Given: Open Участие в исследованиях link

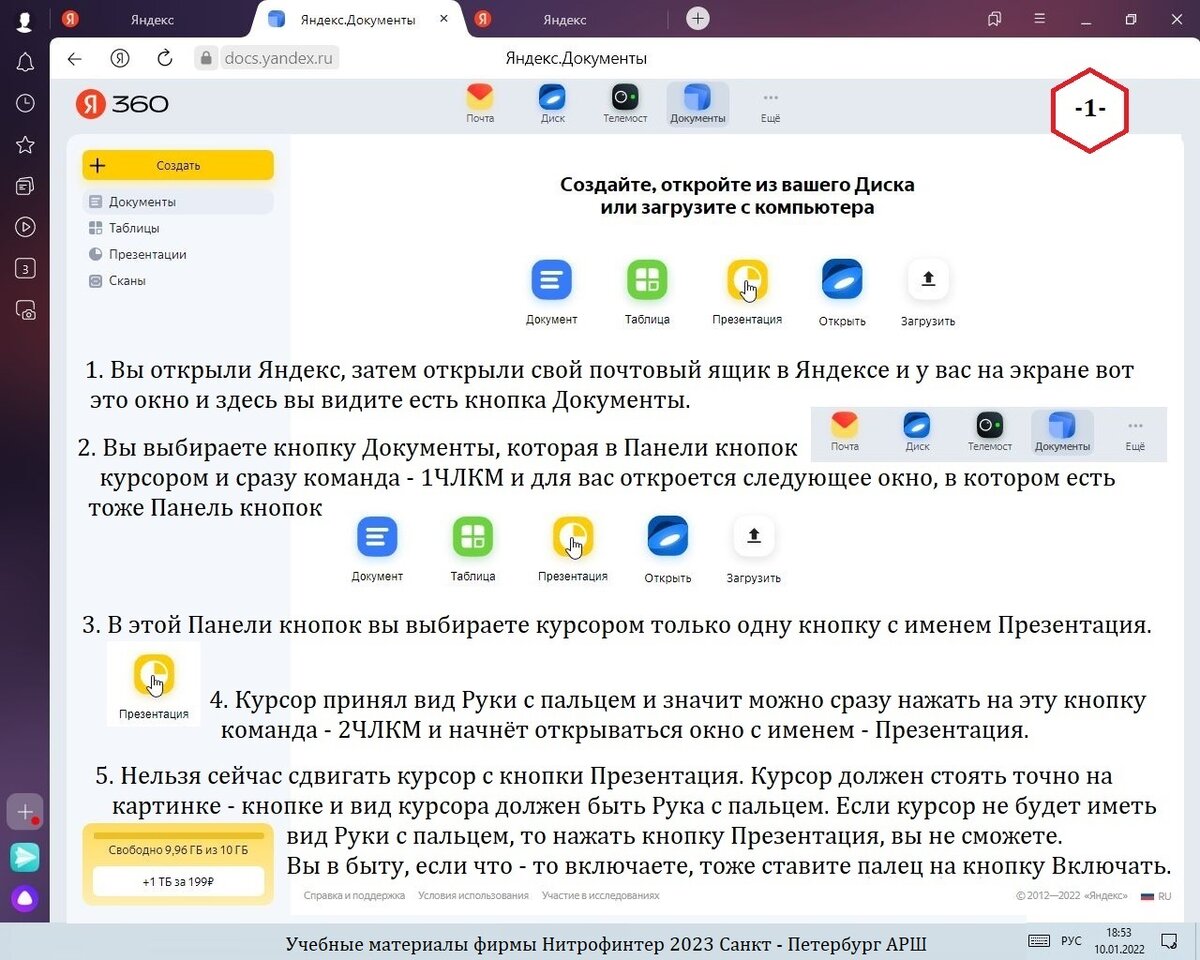Looking at the screenshot, I should click(x=600, y=896).
